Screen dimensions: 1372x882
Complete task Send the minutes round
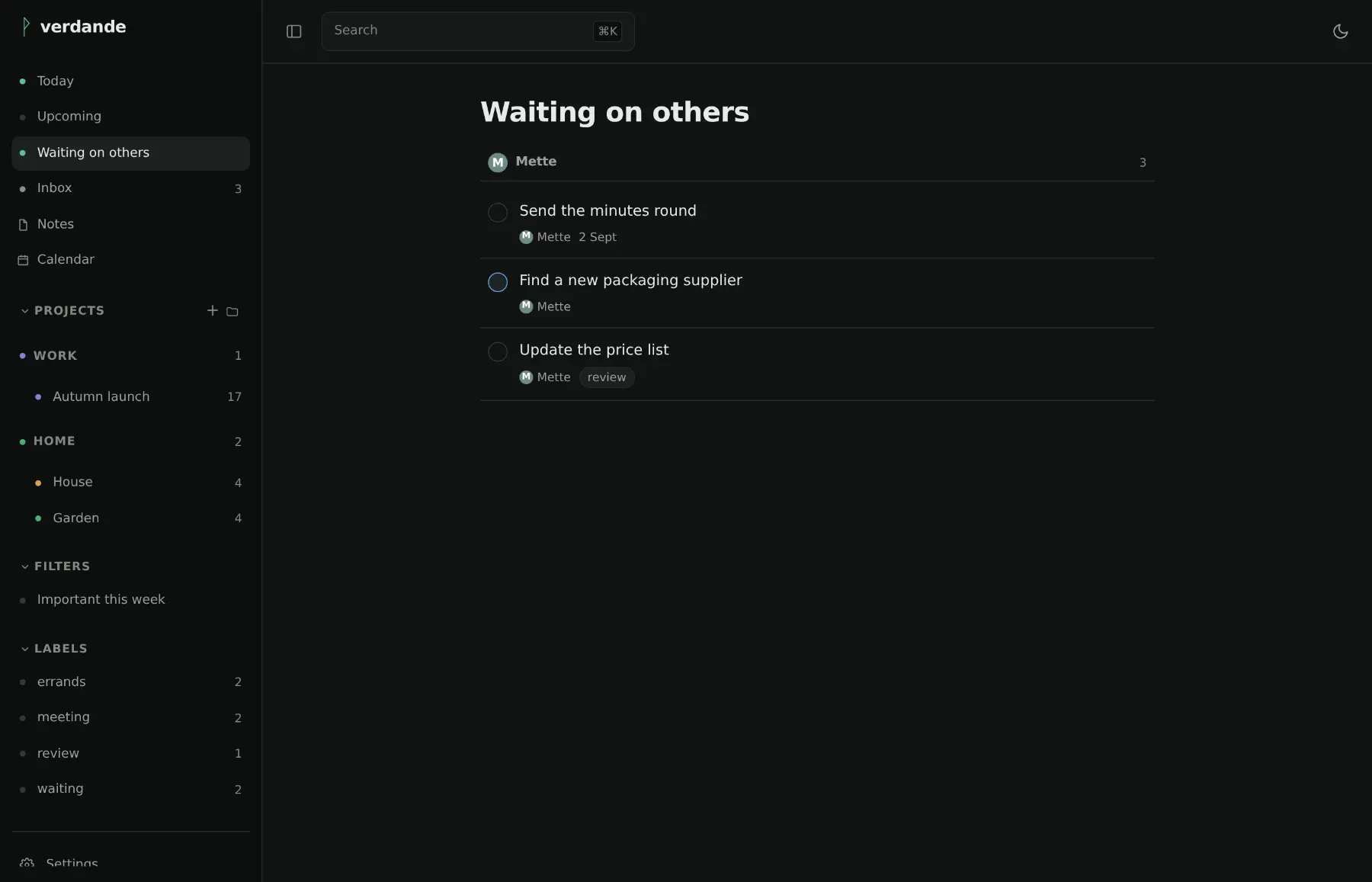(x=498, y=213)
